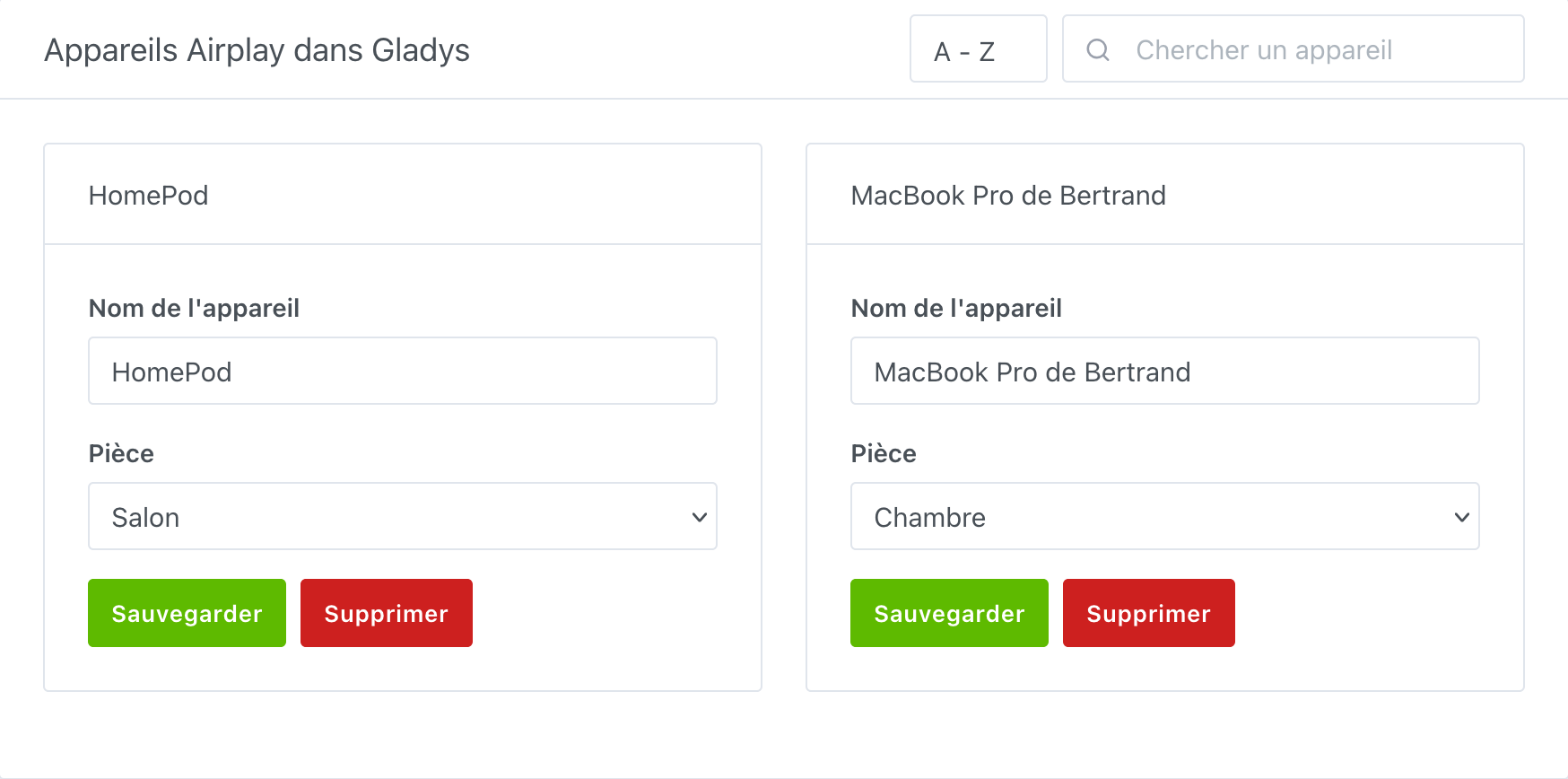1568x779 pixels.
Task: Open the Pièce dropdown for MacBook Pro de Bertrand
Action: tap(1164, 516)
